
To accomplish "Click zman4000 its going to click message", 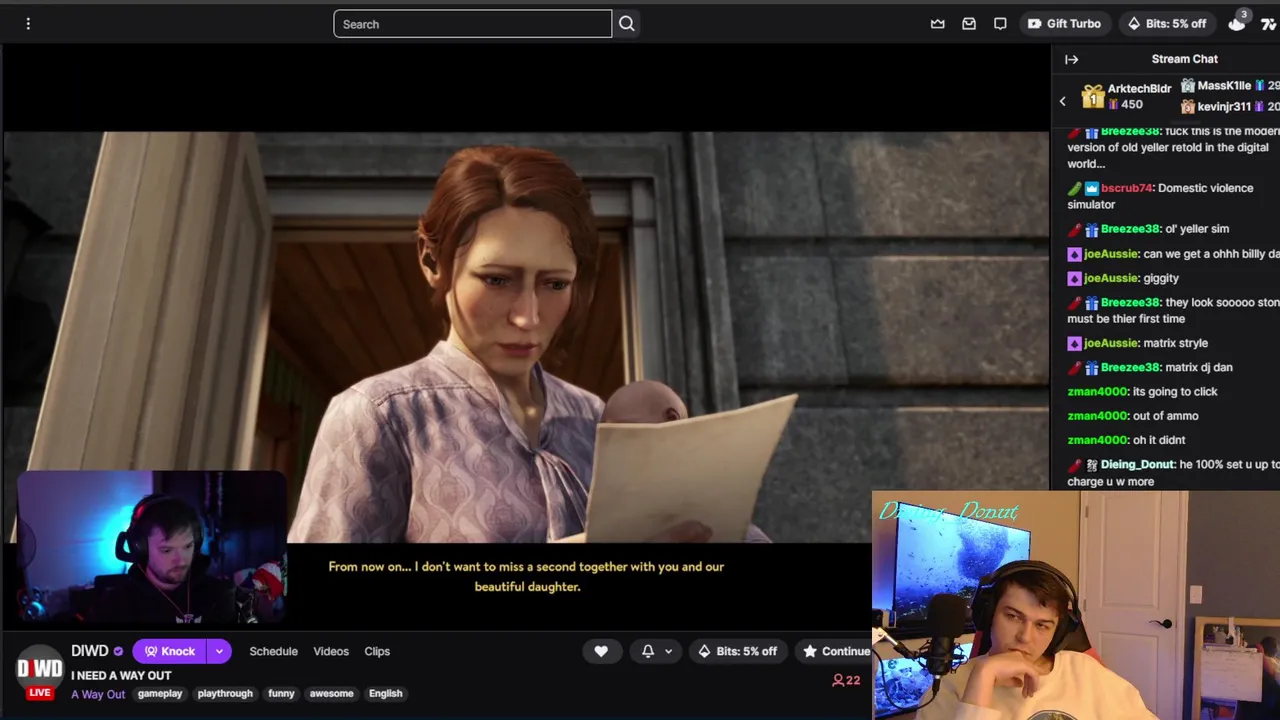I will (1142, 392).
